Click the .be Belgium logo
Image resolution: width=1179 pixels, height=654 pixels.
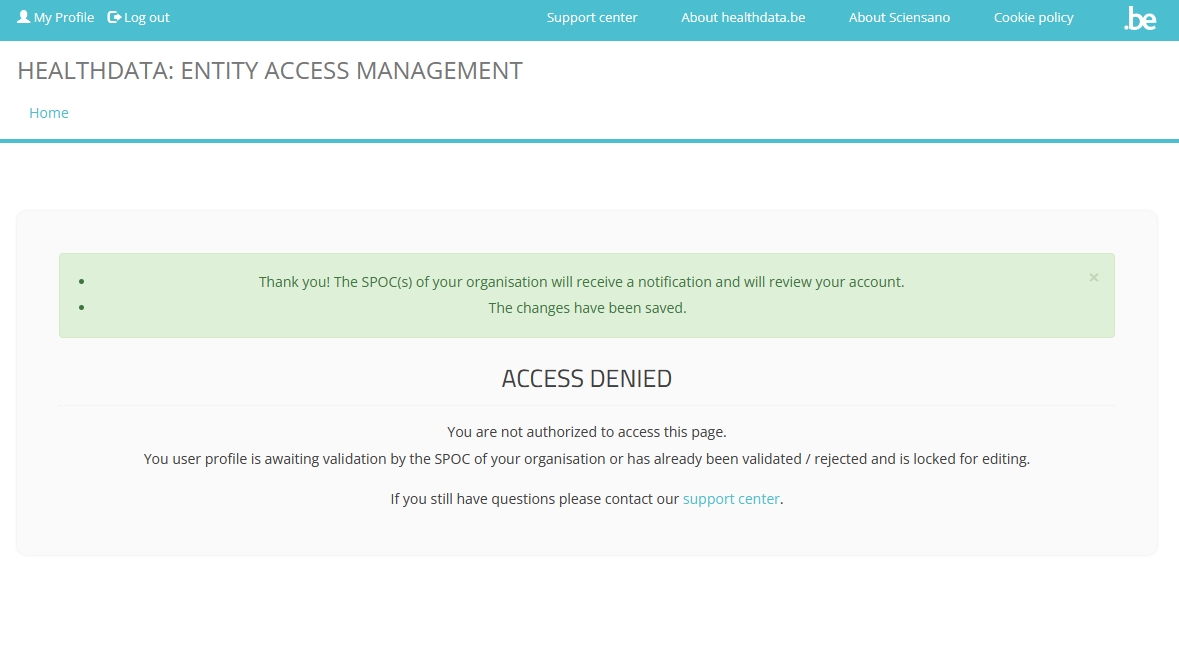coord(1139,18)
